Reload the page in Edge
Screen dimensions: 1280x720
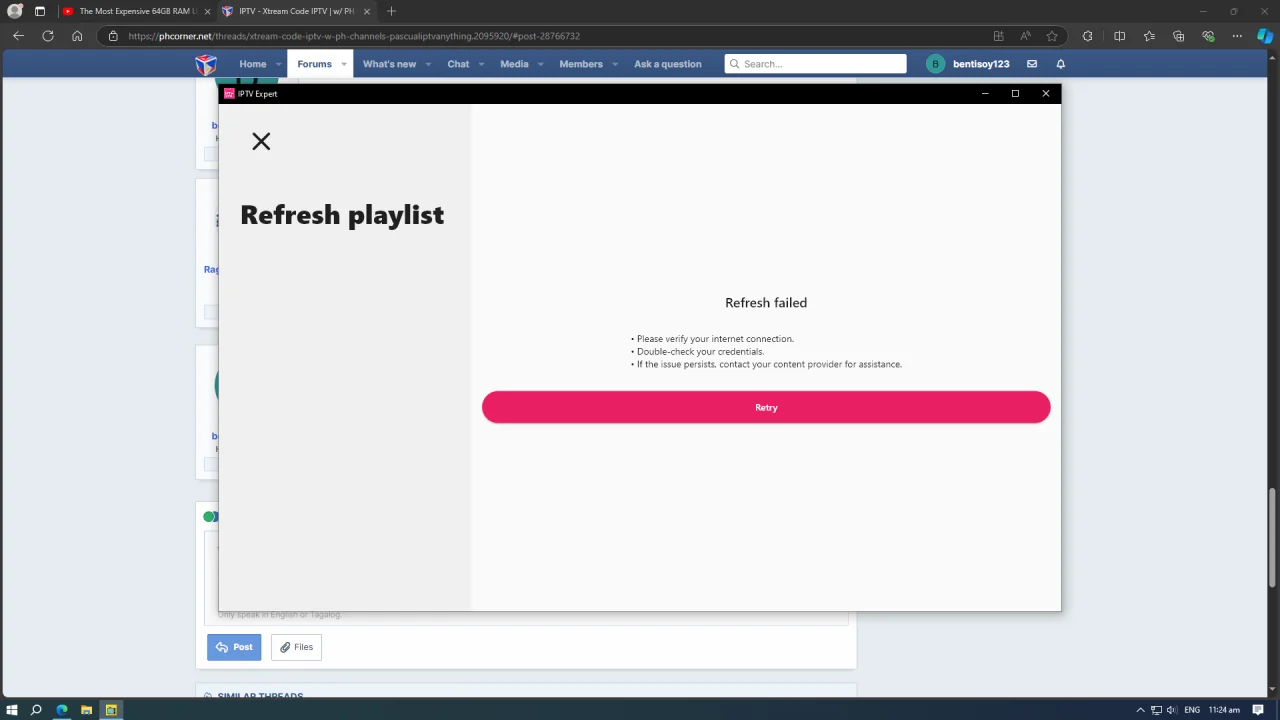click(x=47, y=36)
